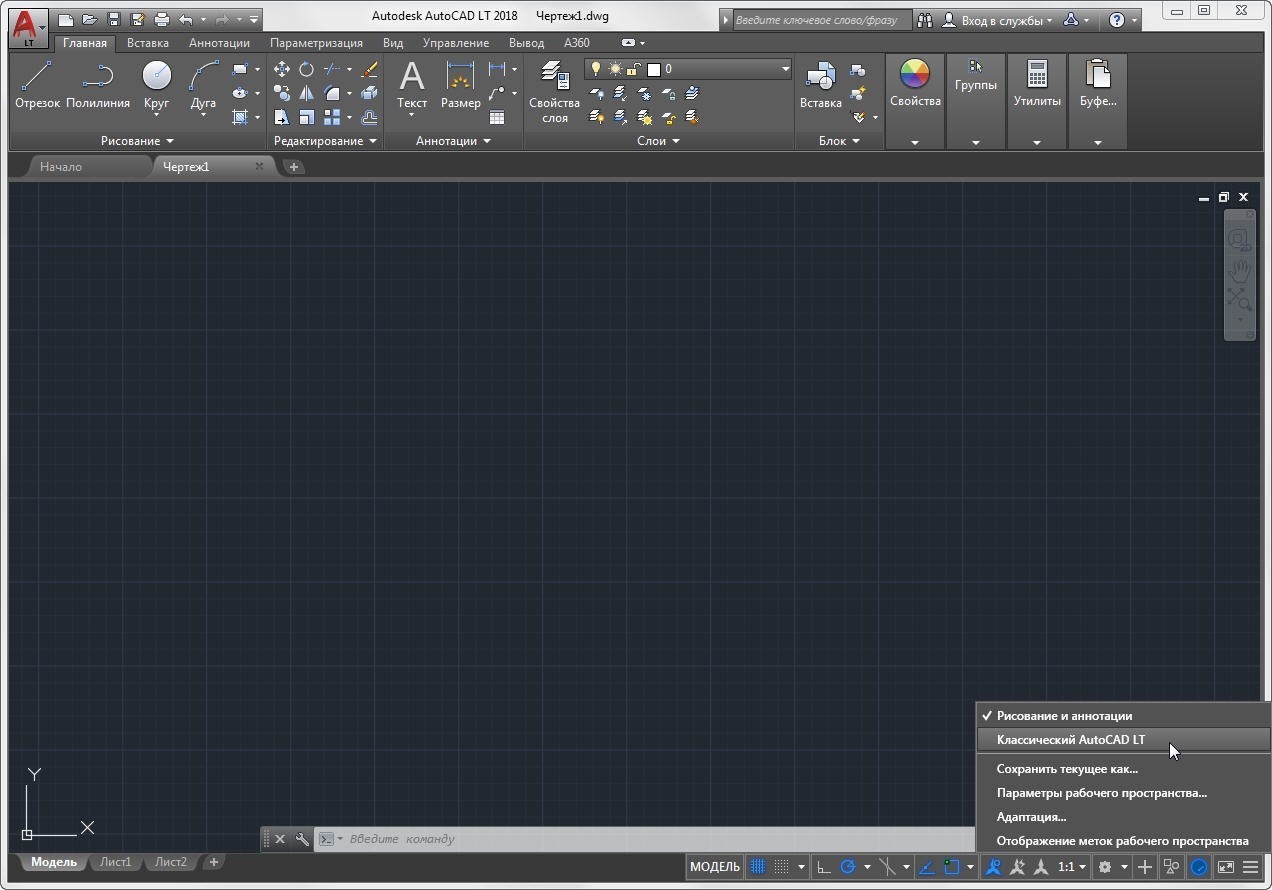1272x890 pixels.
Task: Select the Полилиния polyline tool
Action: [x=98, y=85]
